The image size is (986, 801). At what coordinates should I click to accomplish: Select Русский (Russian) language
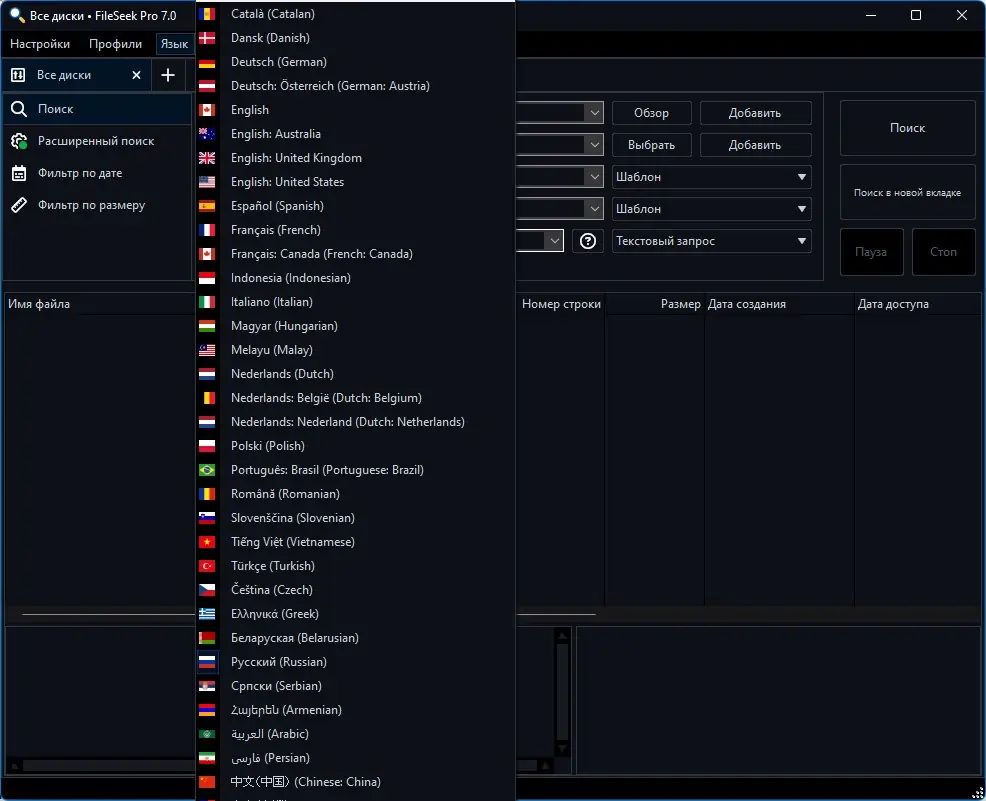coord(356,662)
